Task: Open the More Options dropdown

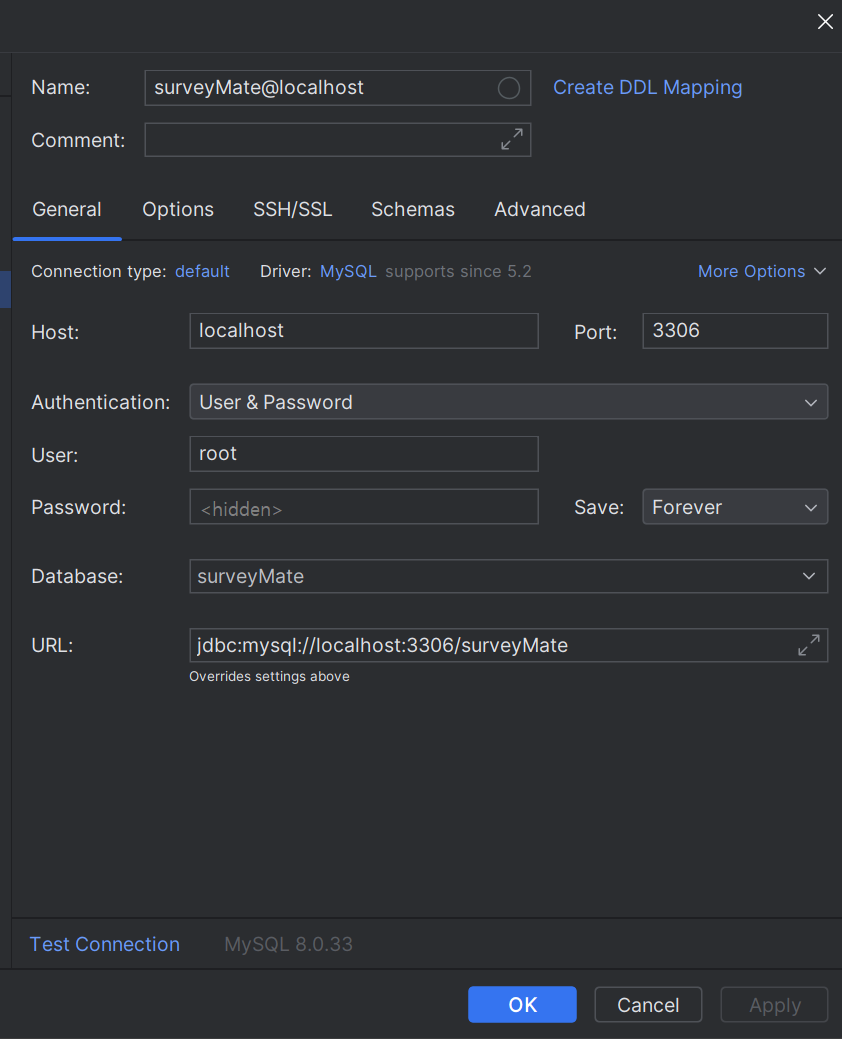Action: (x=762, y=272)
